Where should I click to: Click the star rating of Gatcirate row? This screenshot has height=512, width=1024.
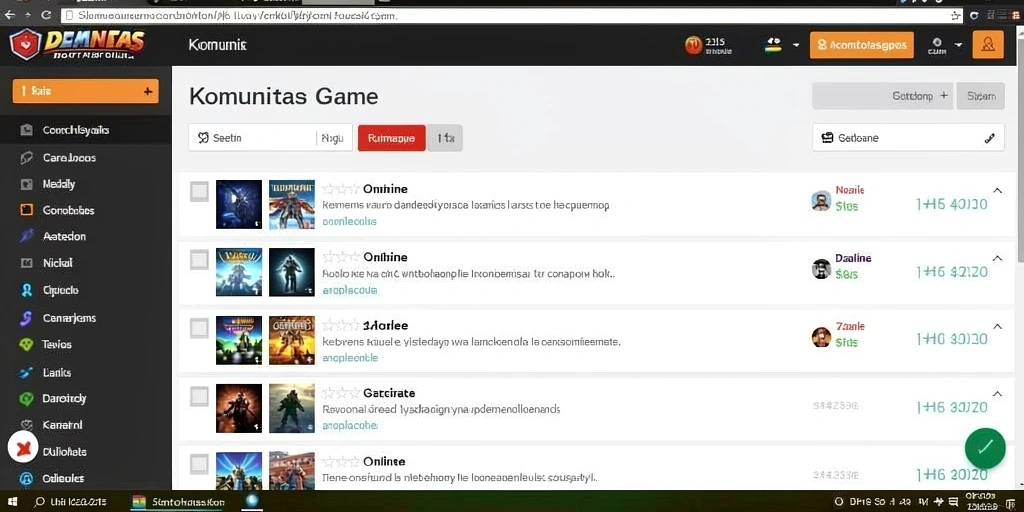click(340, 393)
